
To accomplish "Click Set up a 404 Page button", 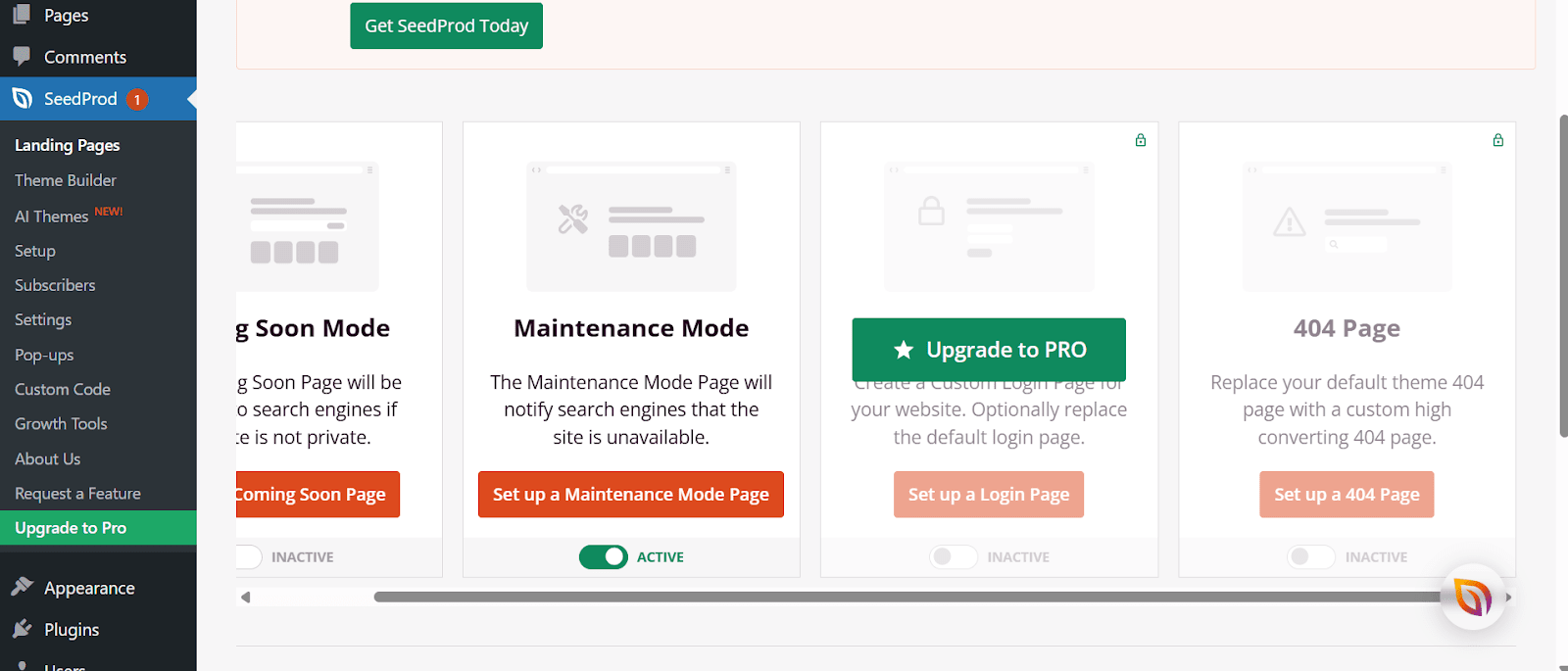I will click(1347, 495).
